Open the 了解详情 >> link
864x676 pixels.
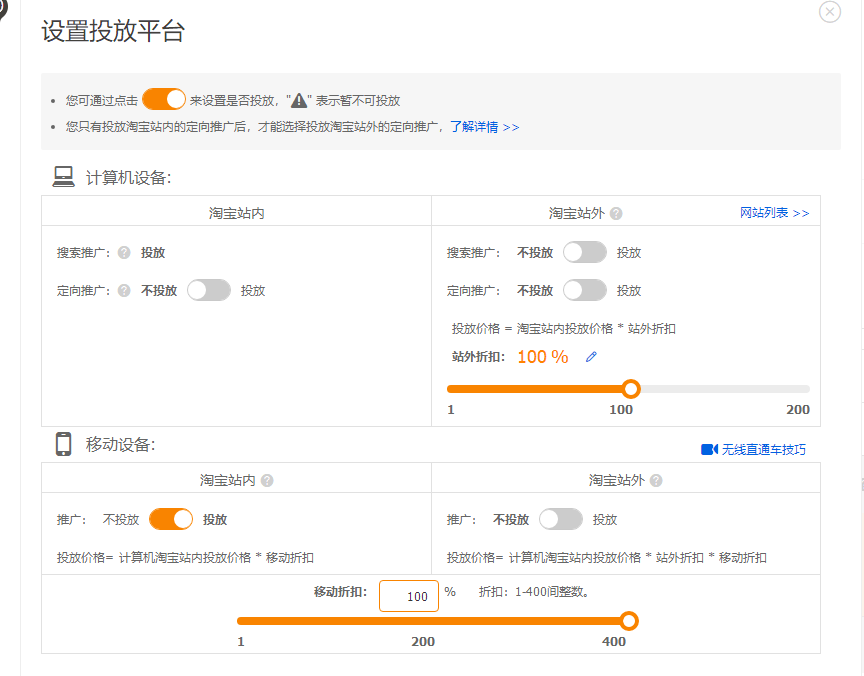point(484,127)
